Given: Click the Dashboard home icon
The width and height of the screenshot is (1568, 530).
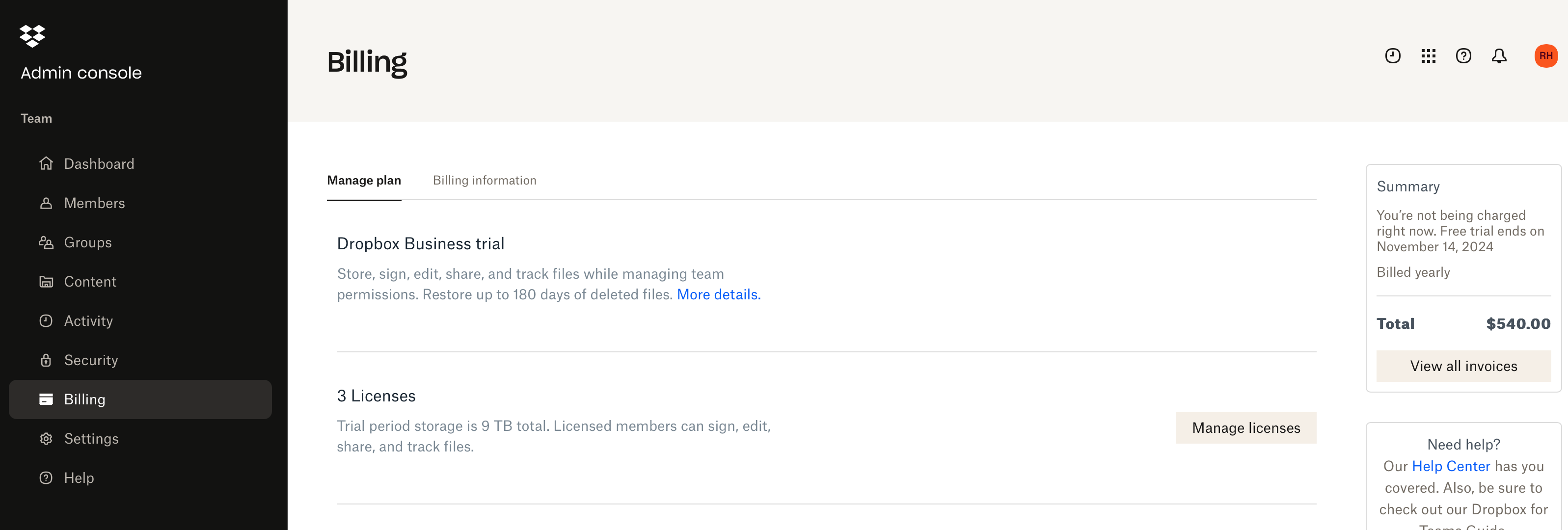Looking at the screenshot, I should [46, 164].
